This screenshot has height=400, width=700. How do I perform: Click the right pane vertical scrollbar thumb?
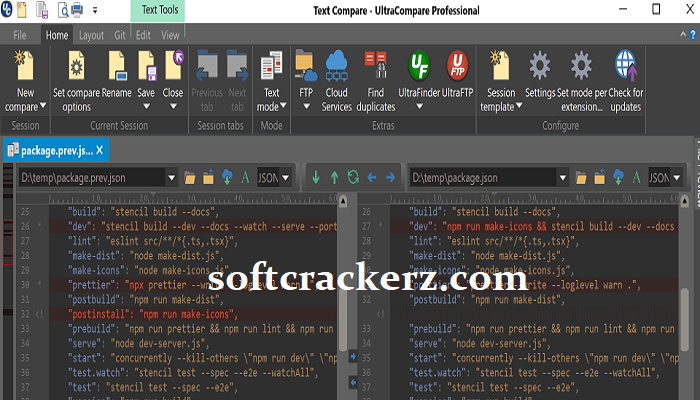pos(685,319)
